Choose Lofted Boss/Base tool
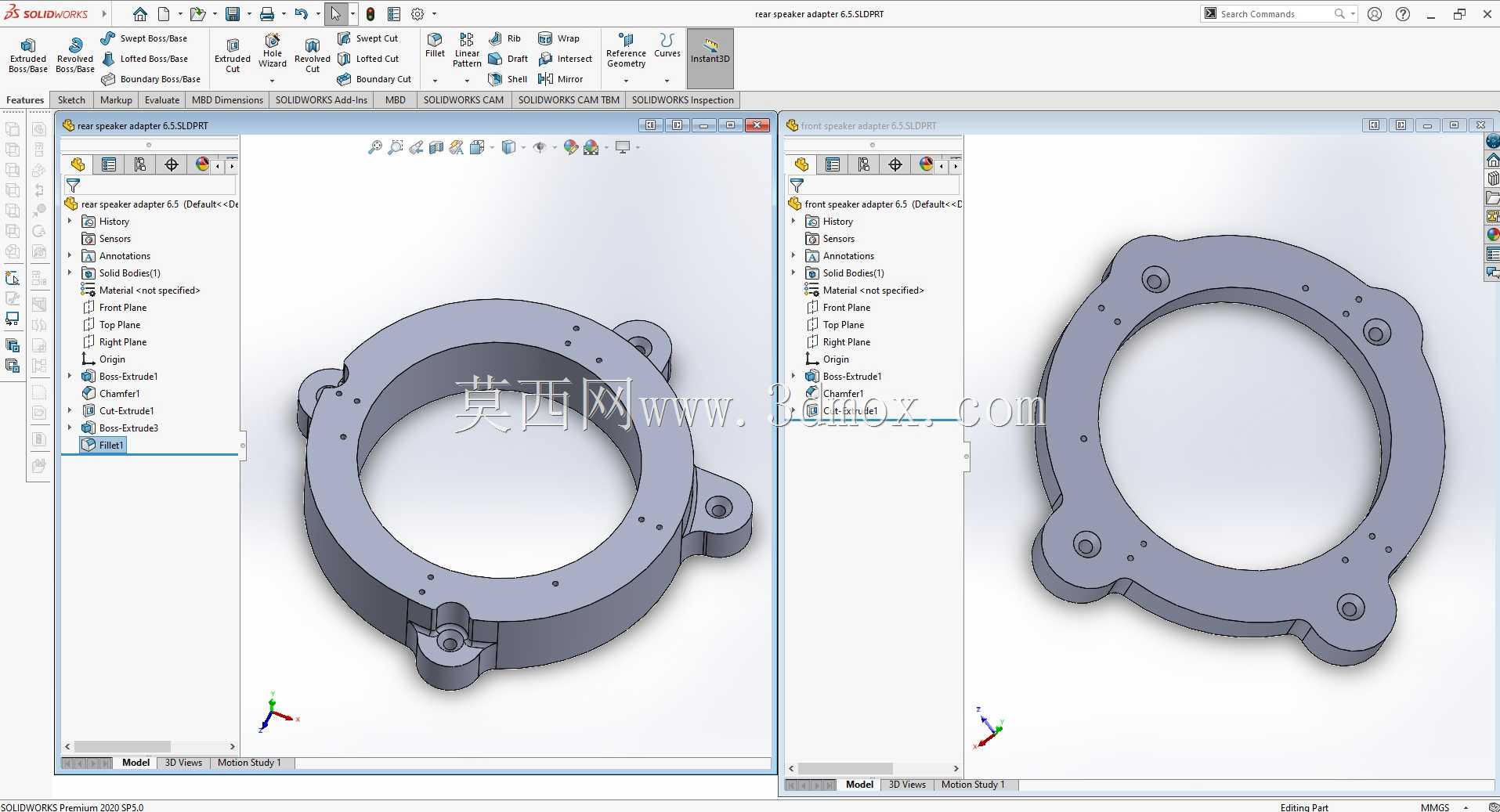Image resolution: width=1500 pixels, height=812 pixels. 145,59
